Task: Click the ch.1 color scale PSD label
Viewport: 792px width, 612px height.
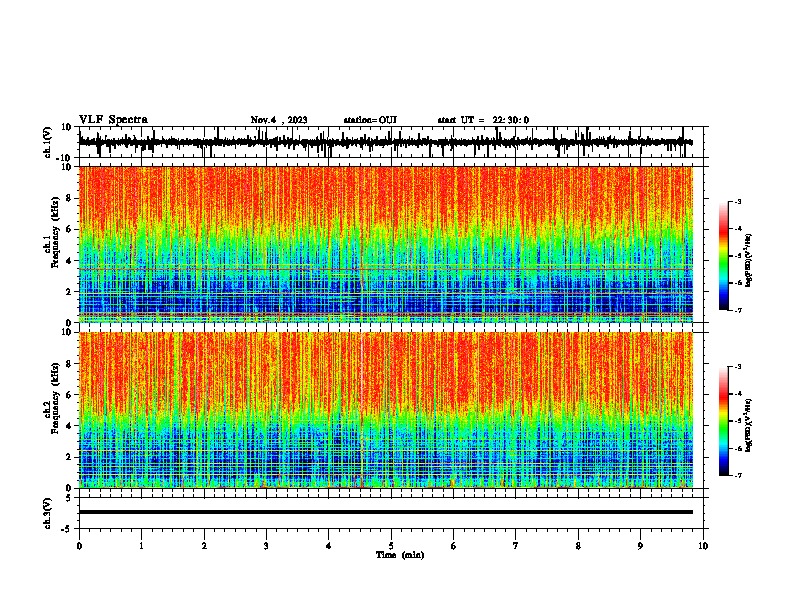Action: pos(749,261)
